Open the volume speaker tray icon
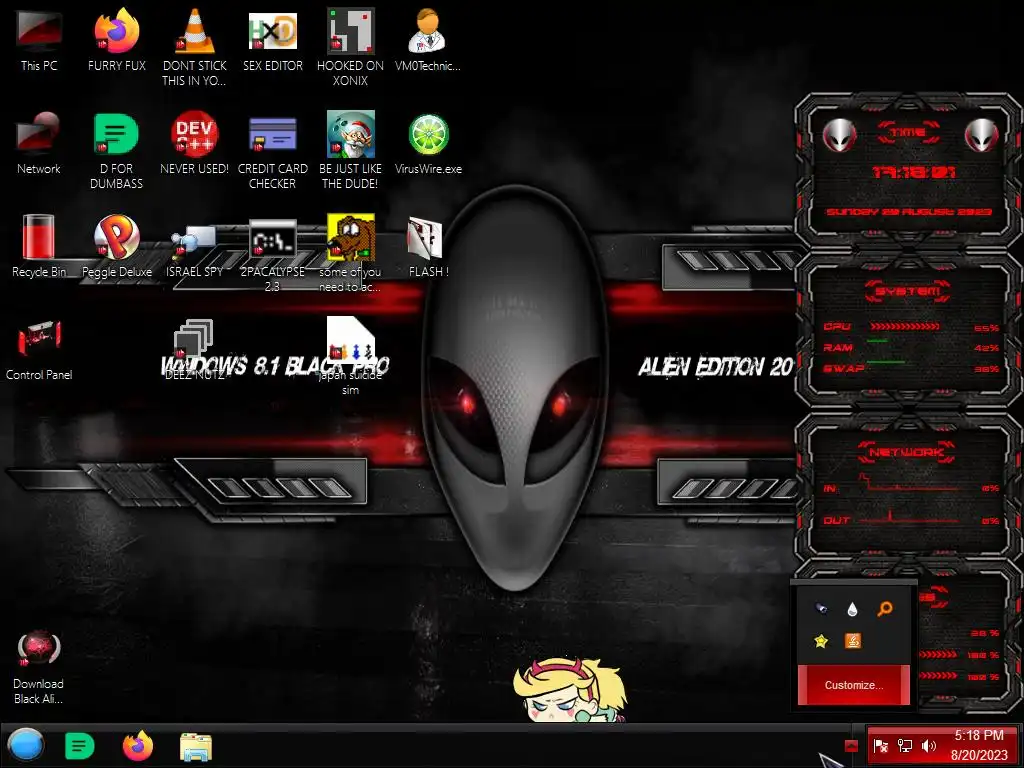The width and height of the screenshot is (1024, 768). pyautogui.click(x=929, y=746)
